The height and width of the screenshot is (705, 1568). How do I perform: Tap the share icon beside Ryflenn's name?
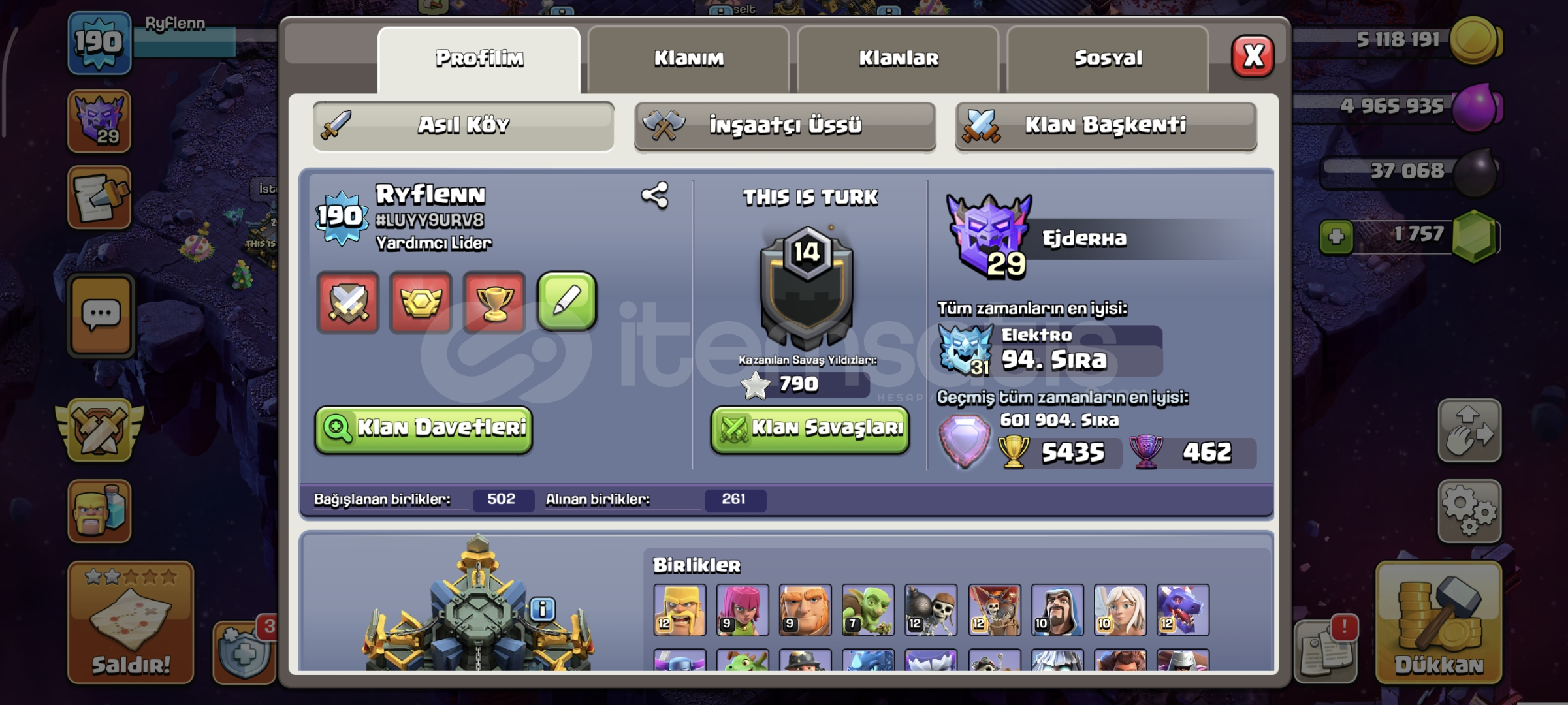click(x=654, y=195)
